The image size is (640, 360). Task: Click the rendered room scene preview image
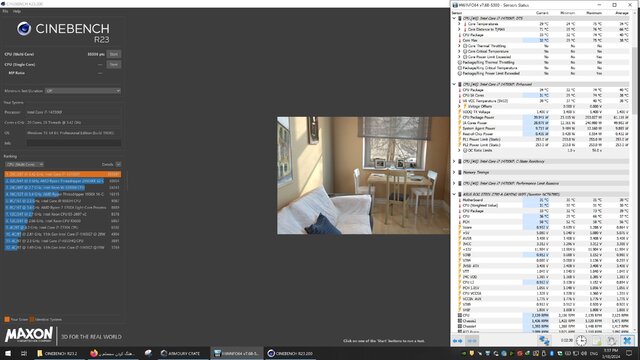click(x=363, y=176)
